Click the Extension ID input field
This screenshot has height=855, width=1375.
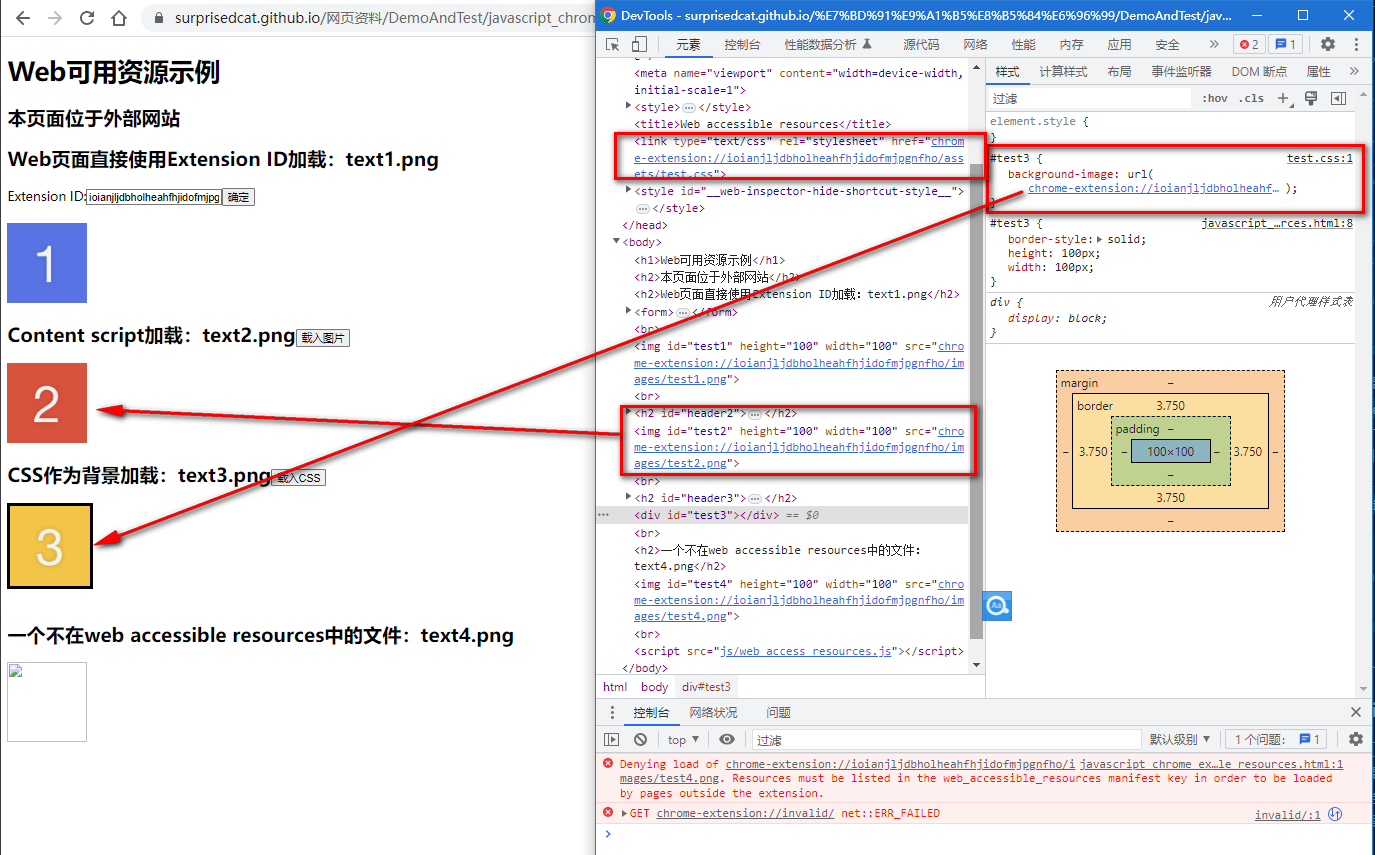tap(154, 197)
